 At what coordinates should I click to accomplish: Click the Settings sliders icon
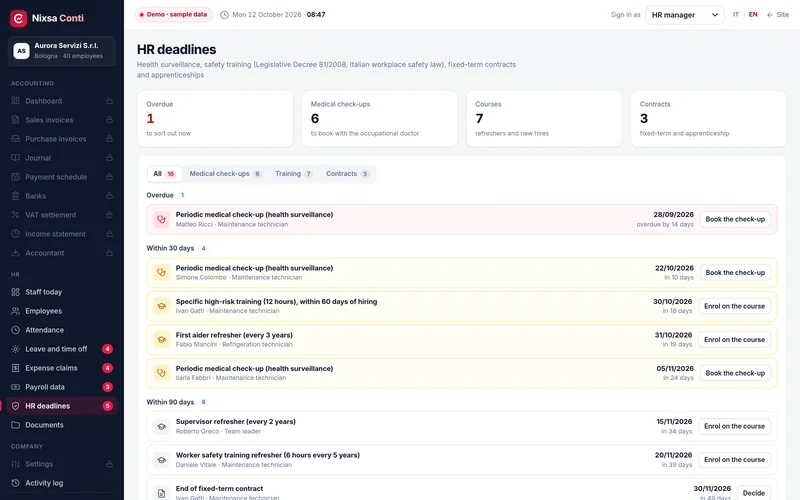click(x=15, y=464)
